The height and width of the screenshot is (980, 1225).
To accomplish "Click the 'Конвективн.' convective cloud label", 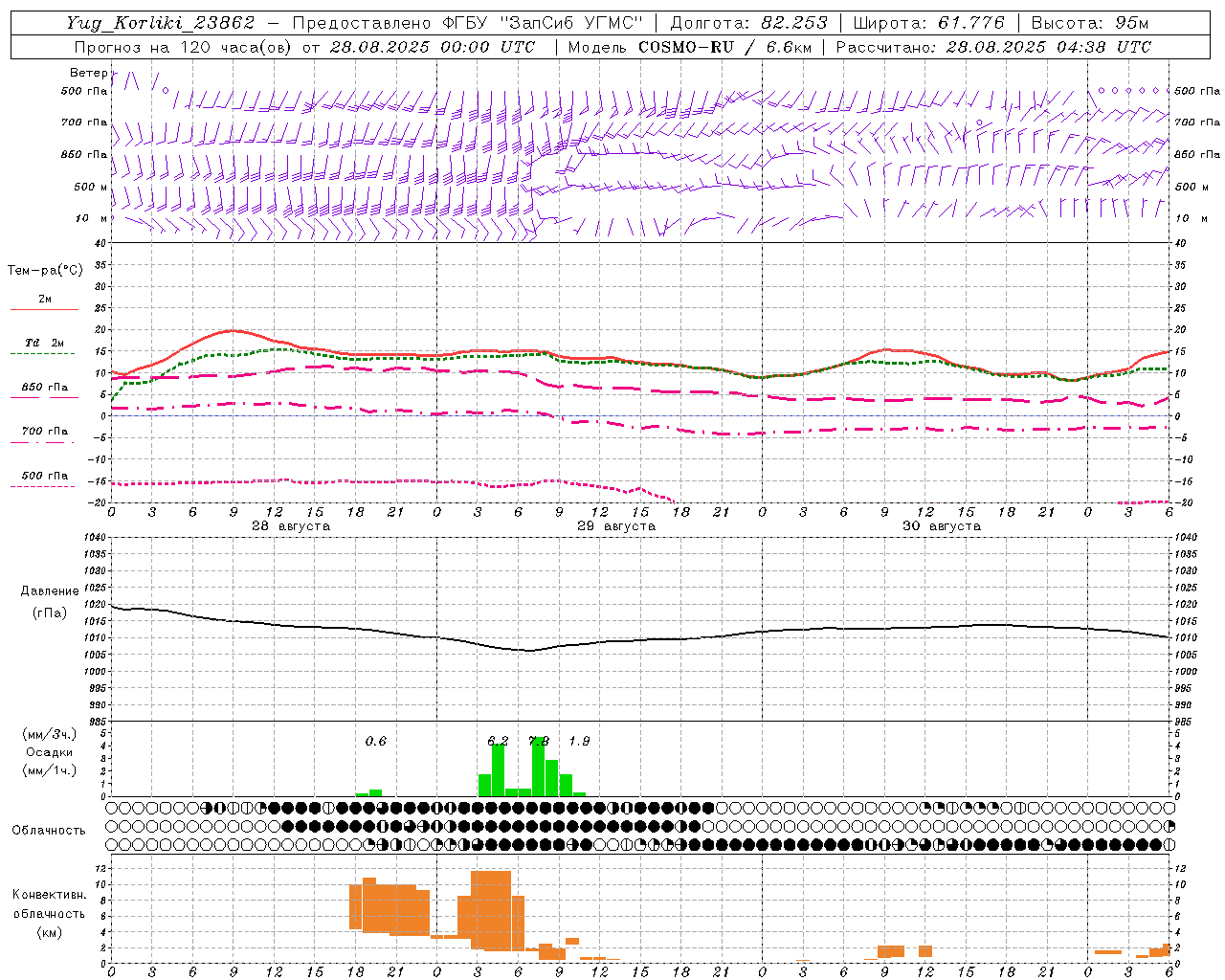I will pyautogui.click(x=49, y=895).
